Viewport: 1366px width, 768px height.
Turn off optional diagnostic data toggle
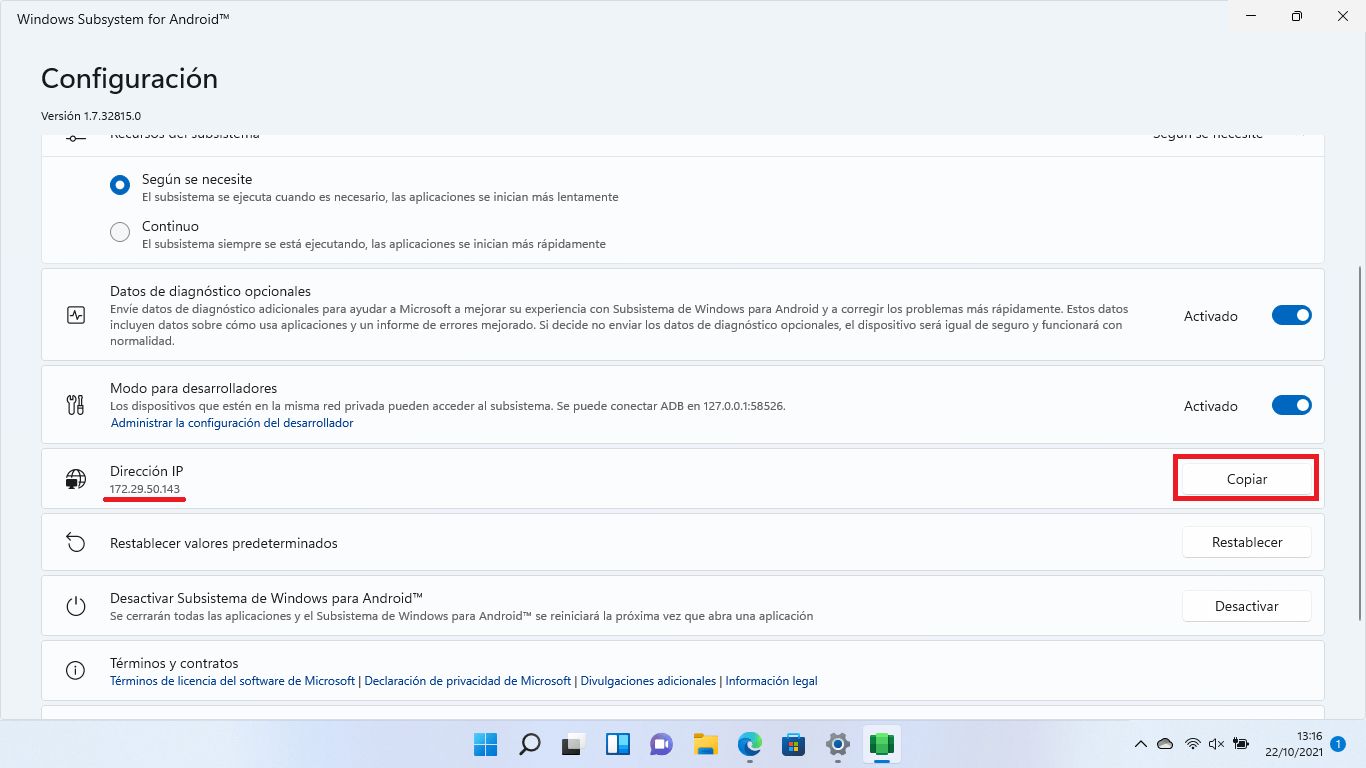[x=1291, y=315]
